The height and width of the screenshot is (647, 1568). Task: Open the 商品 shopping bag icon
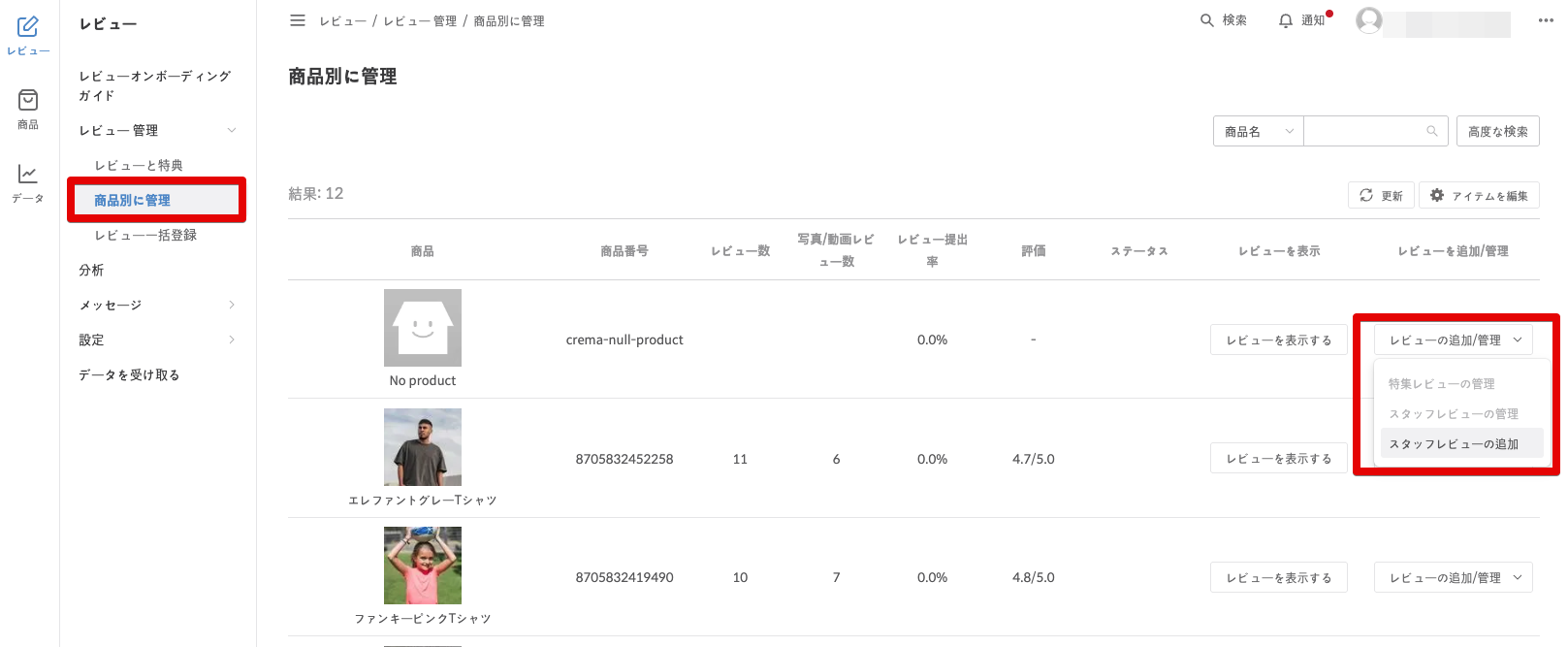(x=28, y=101)
